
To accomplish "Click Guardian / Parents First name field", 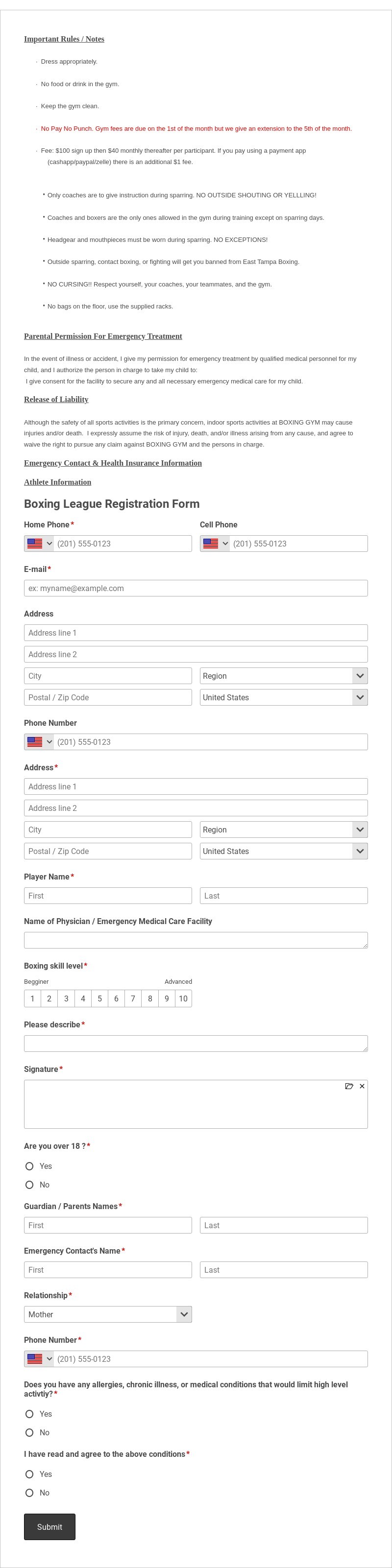I will 108,1225.
